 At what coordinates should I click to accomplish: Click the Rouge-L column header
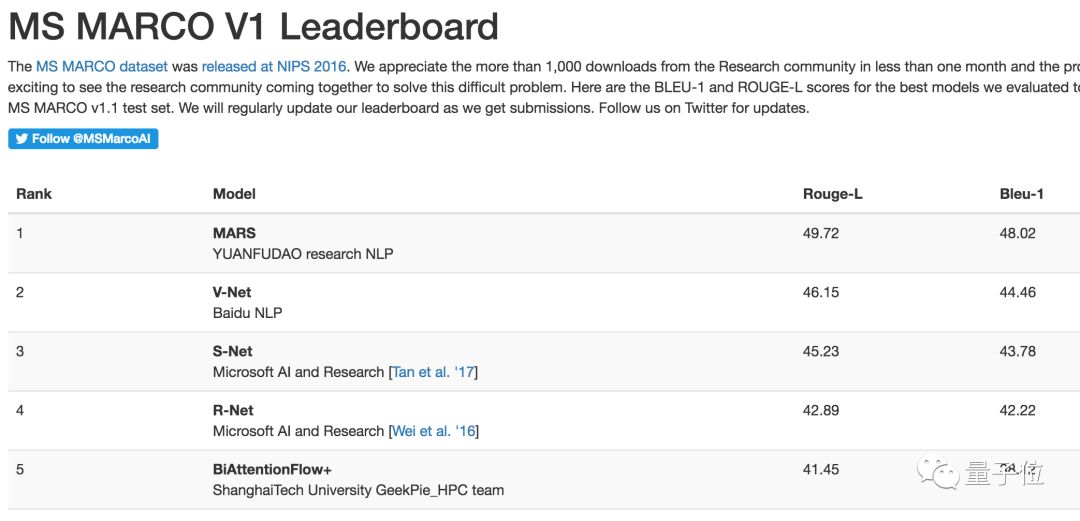click(x=832, y=194)
